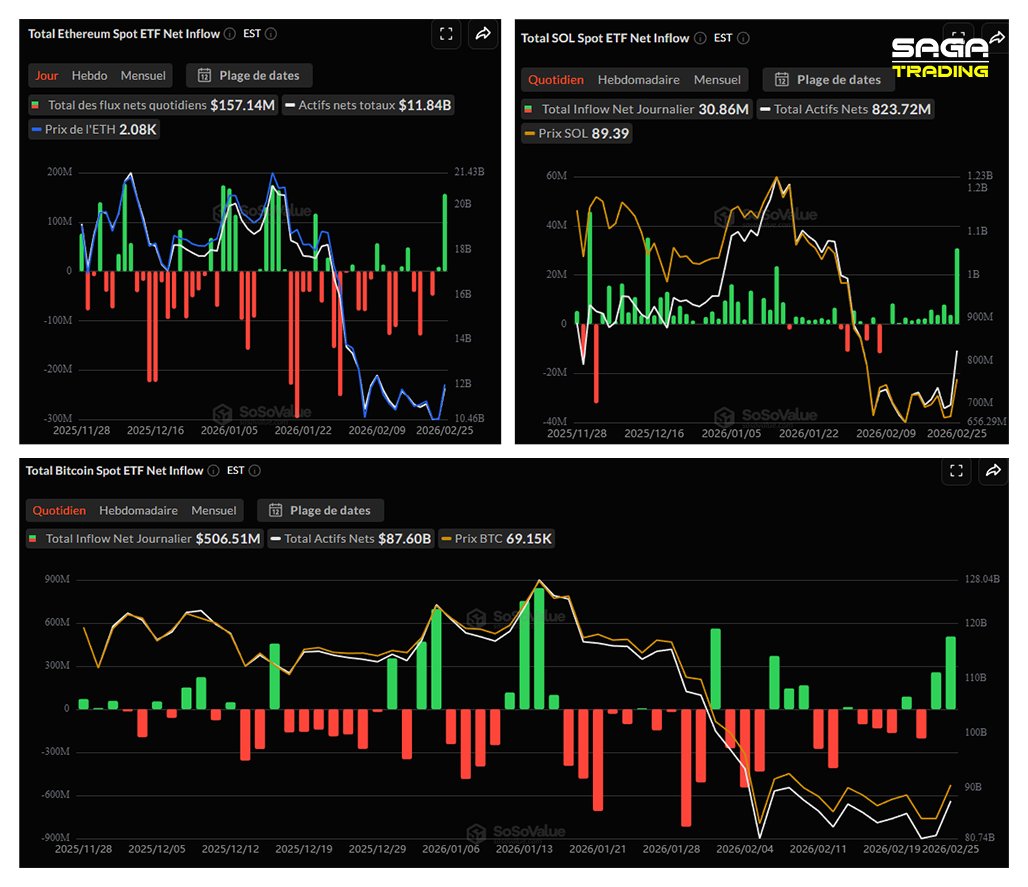Click the share icon on the Ethereum chart
Viewport: 1028px width, 887px height.
[x=483, y=33]
